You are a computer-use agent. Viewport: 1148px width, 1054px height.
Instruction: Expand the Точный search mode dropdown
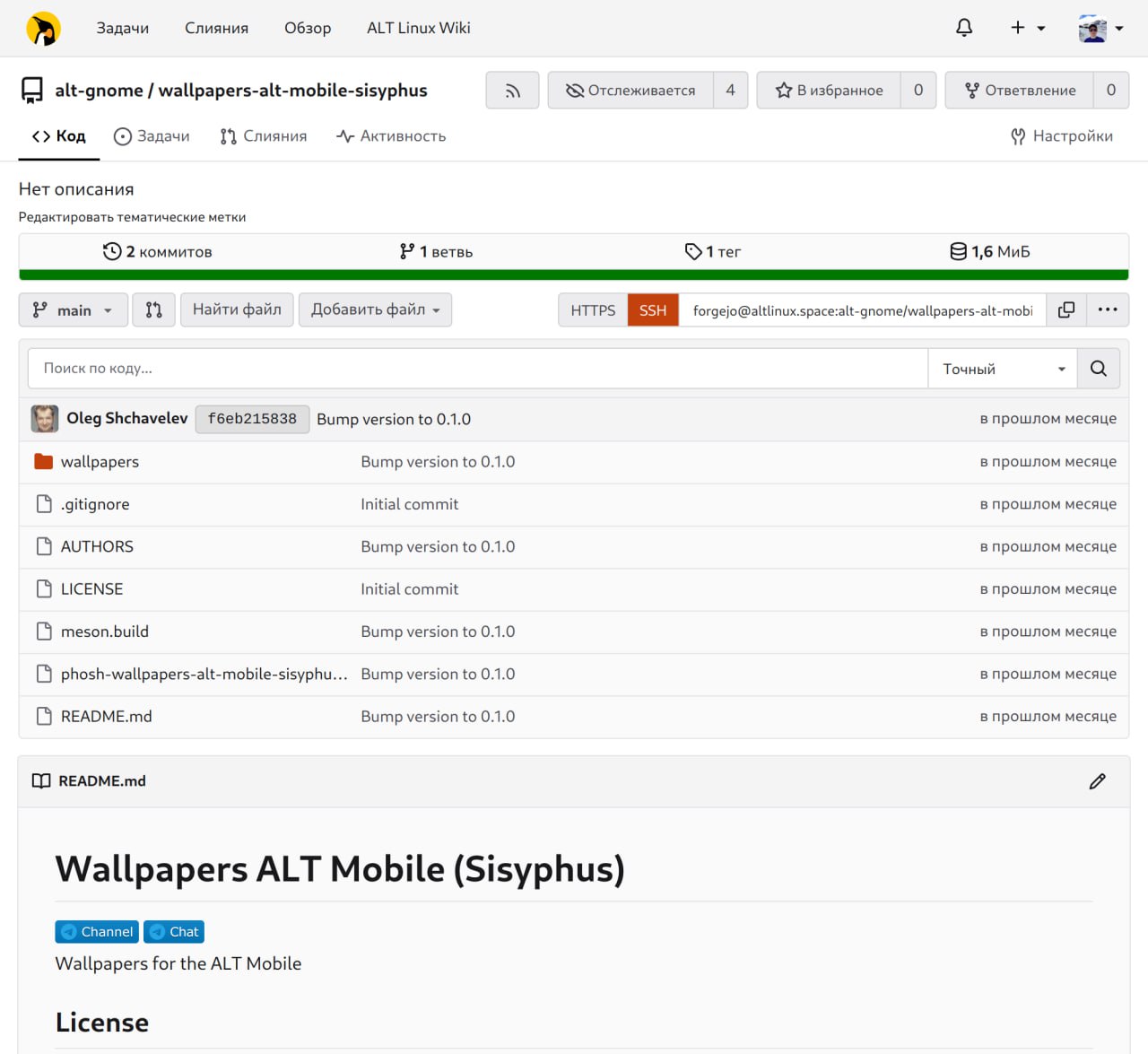1003,369
